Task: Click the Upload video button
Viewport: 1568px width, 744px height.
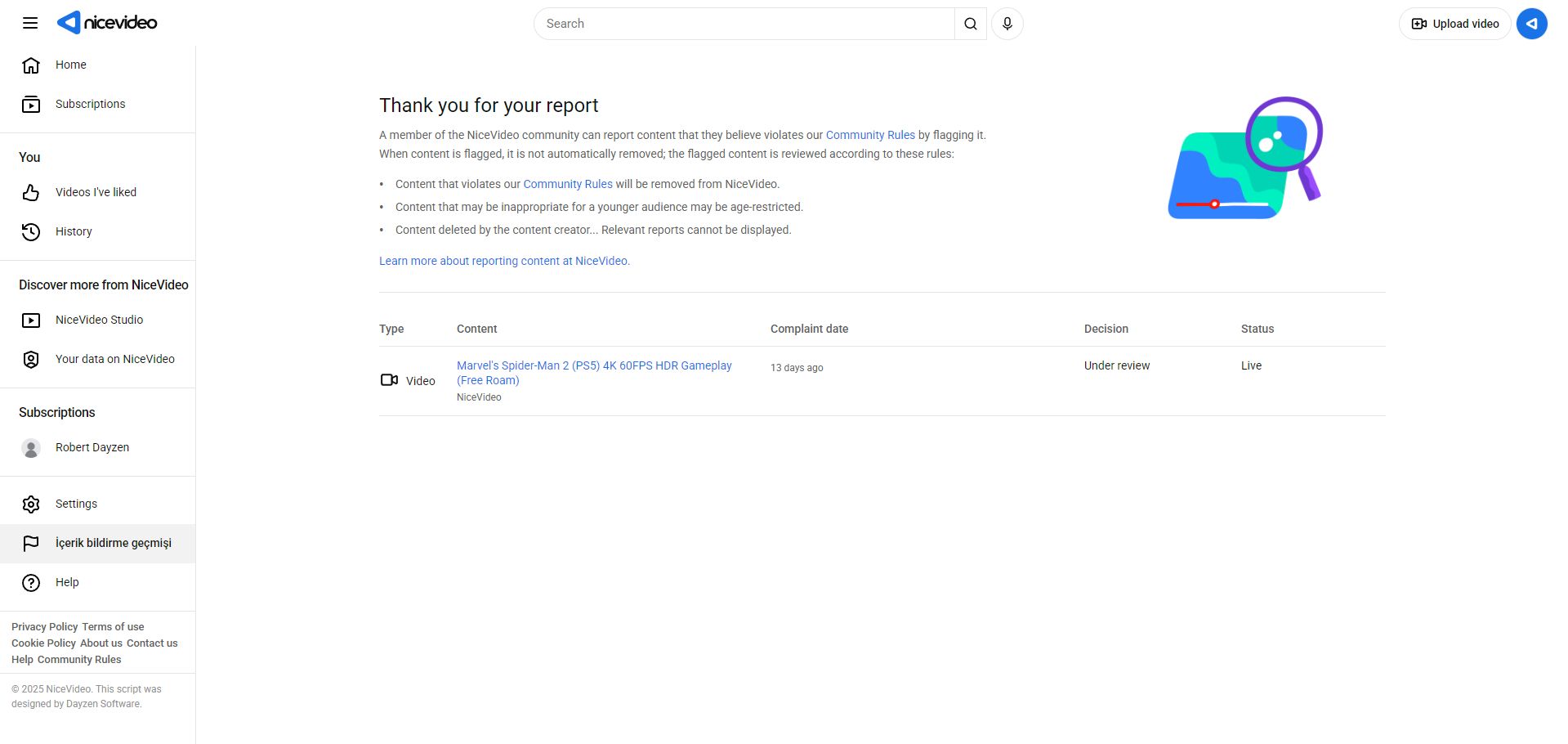Action: pos(1454,24)
